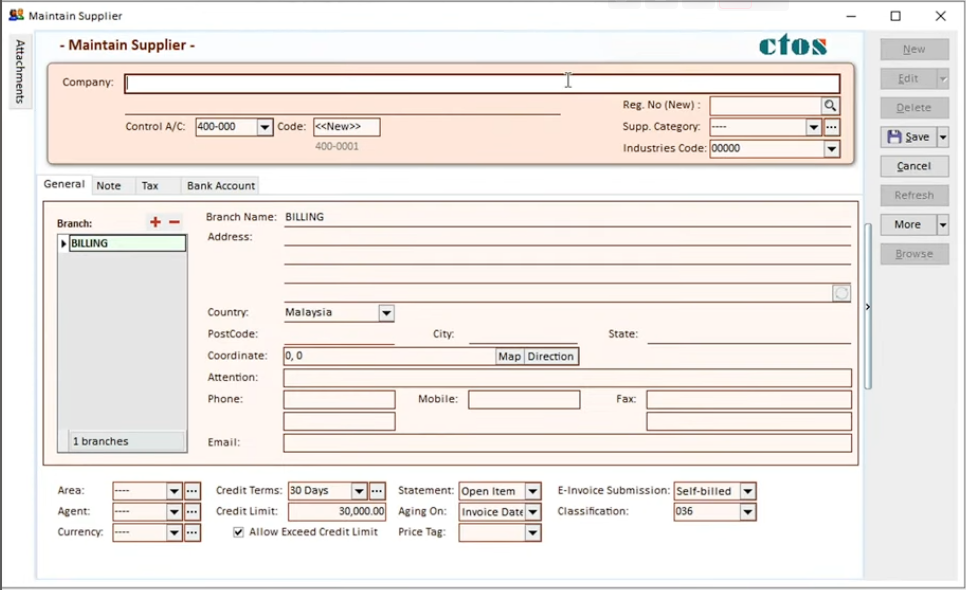
Task: Open the Attachments side tab
Action: click(20, 71)
